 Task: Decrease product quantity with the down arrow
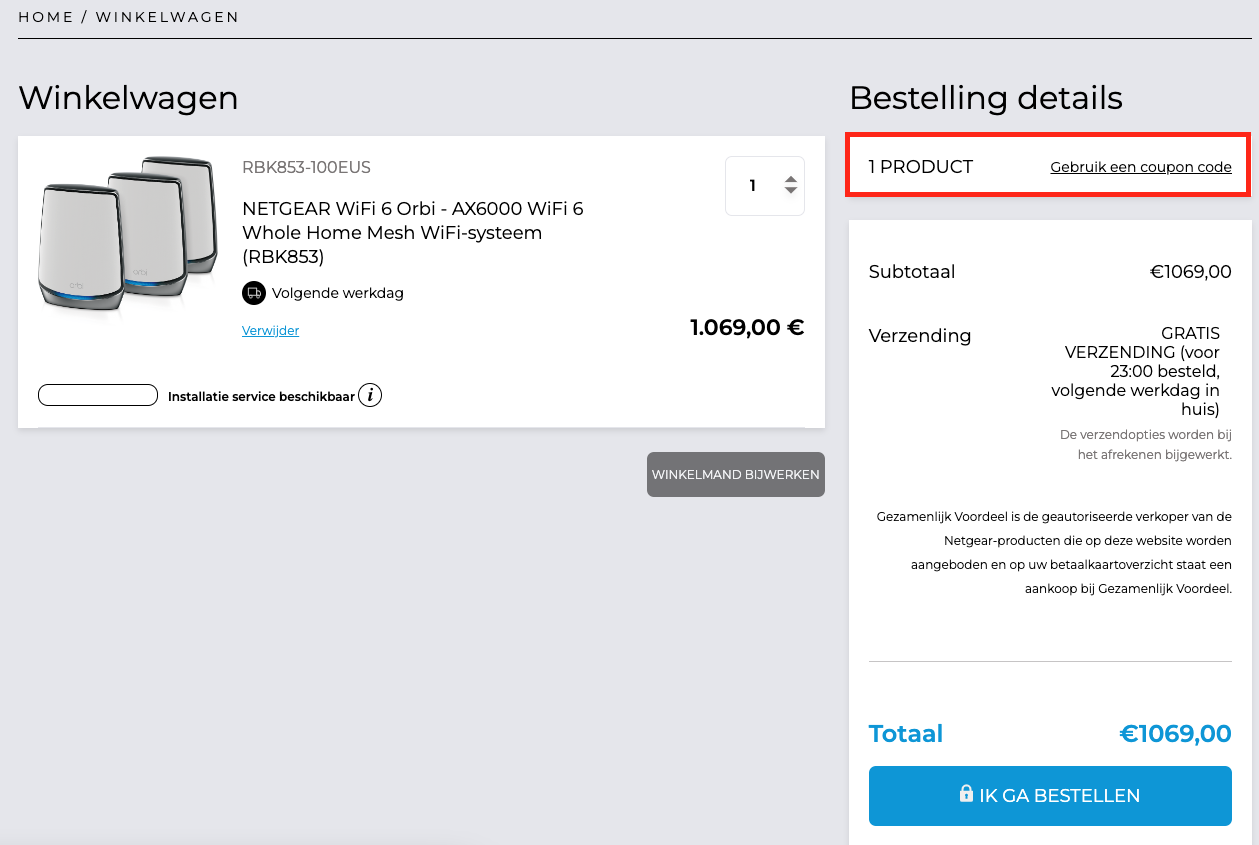tap(791, 191)
